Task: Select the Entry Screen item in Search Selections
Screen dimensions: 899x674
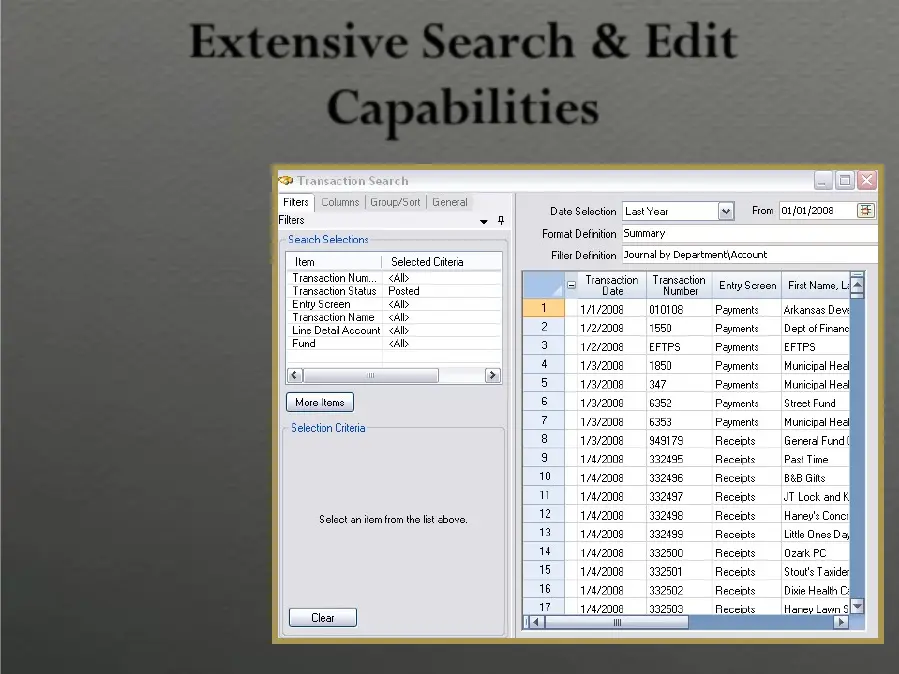Action: tap(334, 304)
